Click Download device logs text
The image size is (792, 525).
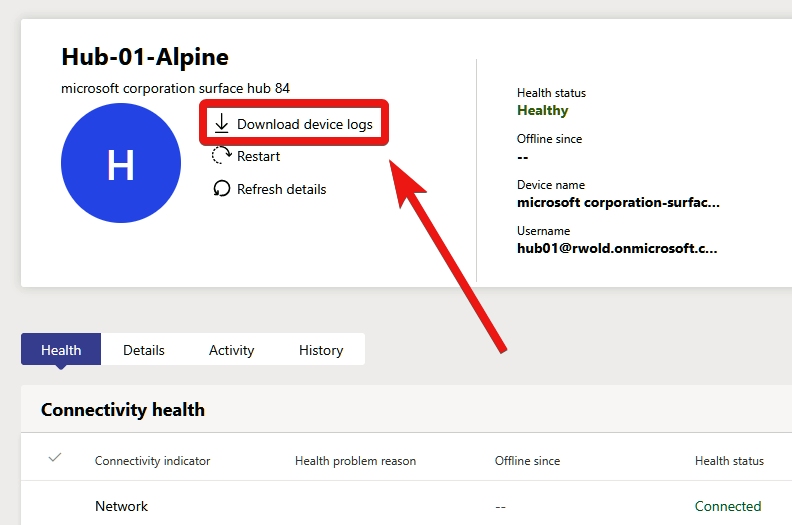[x=305, y=124]
